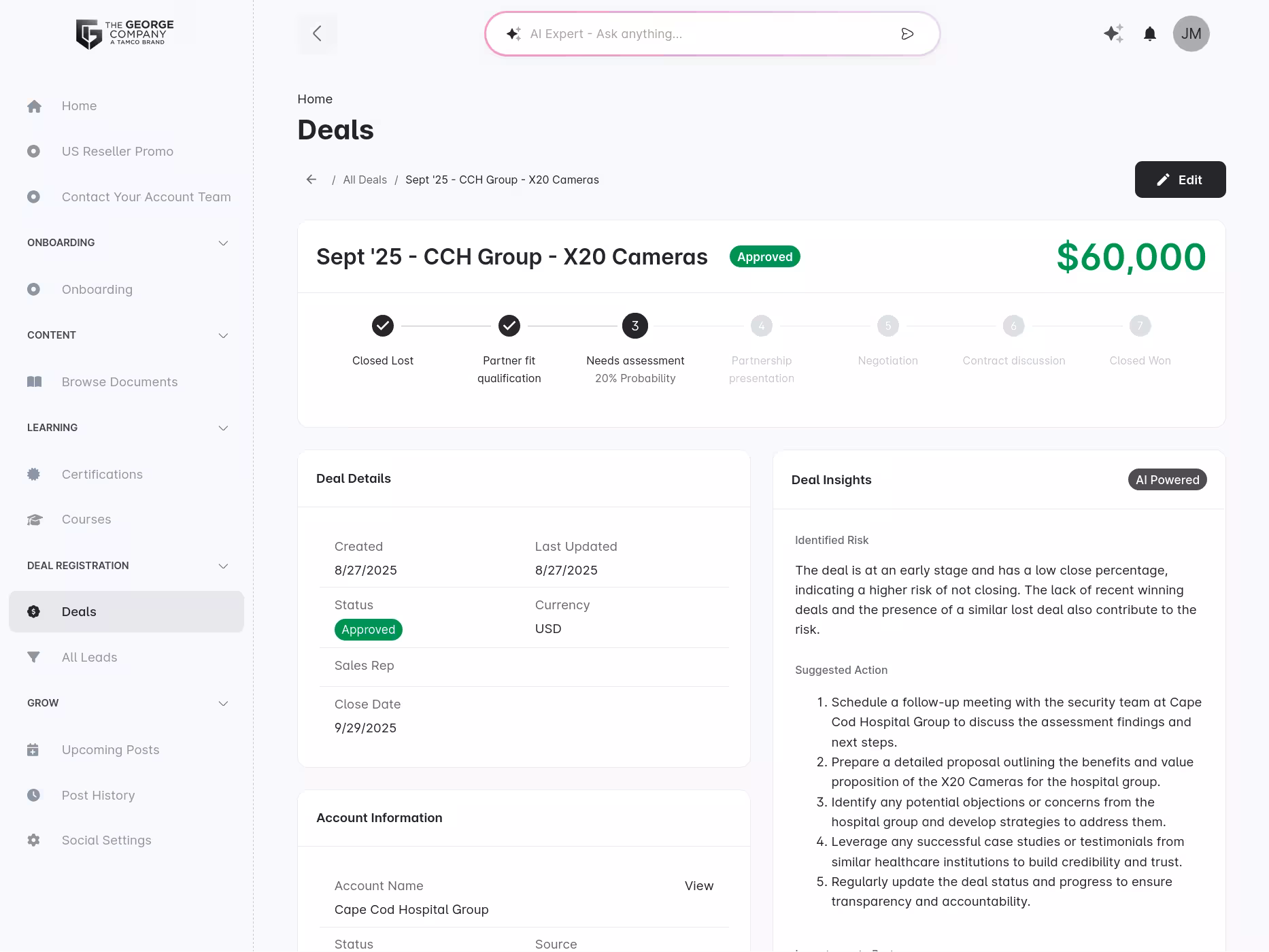Open the AI sparkle icon near notifications
The image size is (1269, 952).
pyautogui.click(x=1113, y=33)
